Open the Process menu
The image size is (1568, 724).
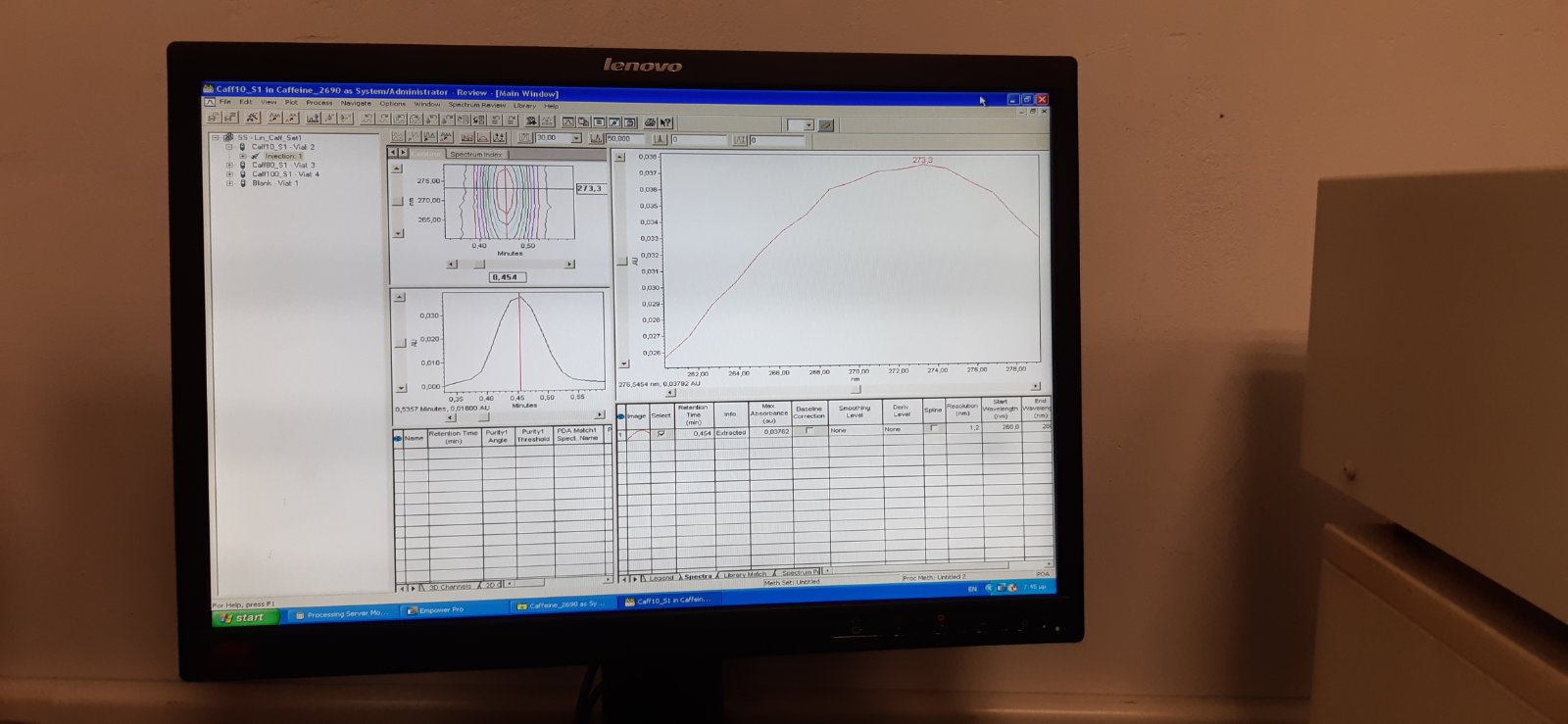[x=318, y=103]
